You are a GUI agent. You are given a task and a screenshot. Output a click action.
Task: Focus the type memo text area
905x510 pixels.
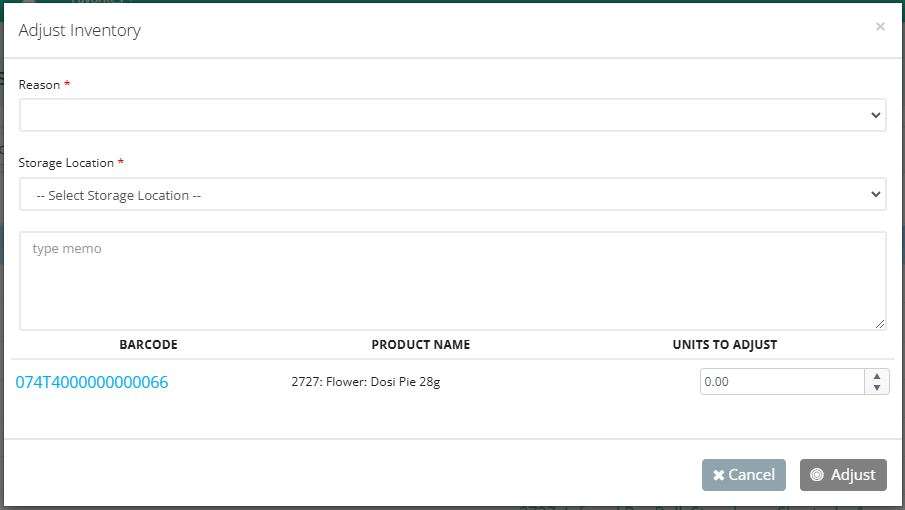[x=452, y=281]
